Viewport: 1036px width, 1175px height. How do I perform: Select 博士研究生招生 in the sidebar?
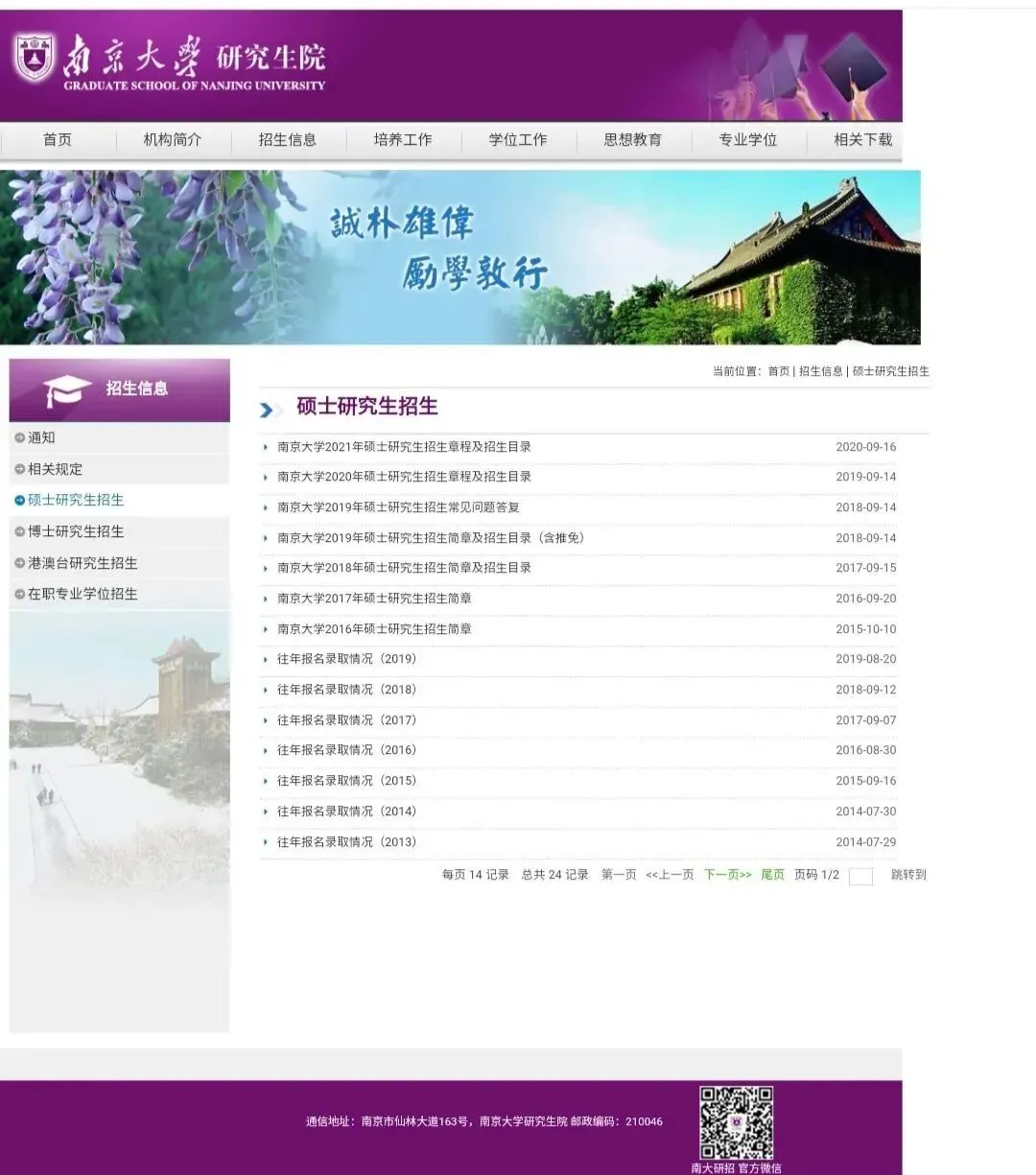pyautogui.click(x=76, y=531)
